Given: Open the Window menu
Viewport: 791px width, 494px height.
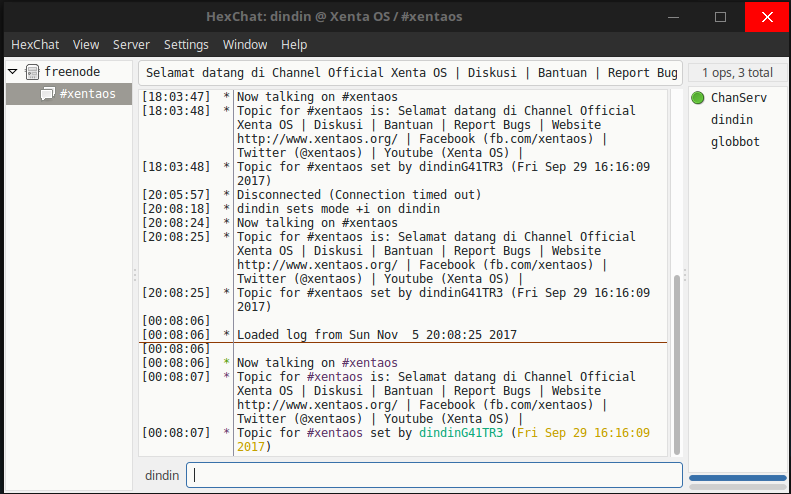Looking at the screenshot, I should pyautogui.click(x=245, y=45).
